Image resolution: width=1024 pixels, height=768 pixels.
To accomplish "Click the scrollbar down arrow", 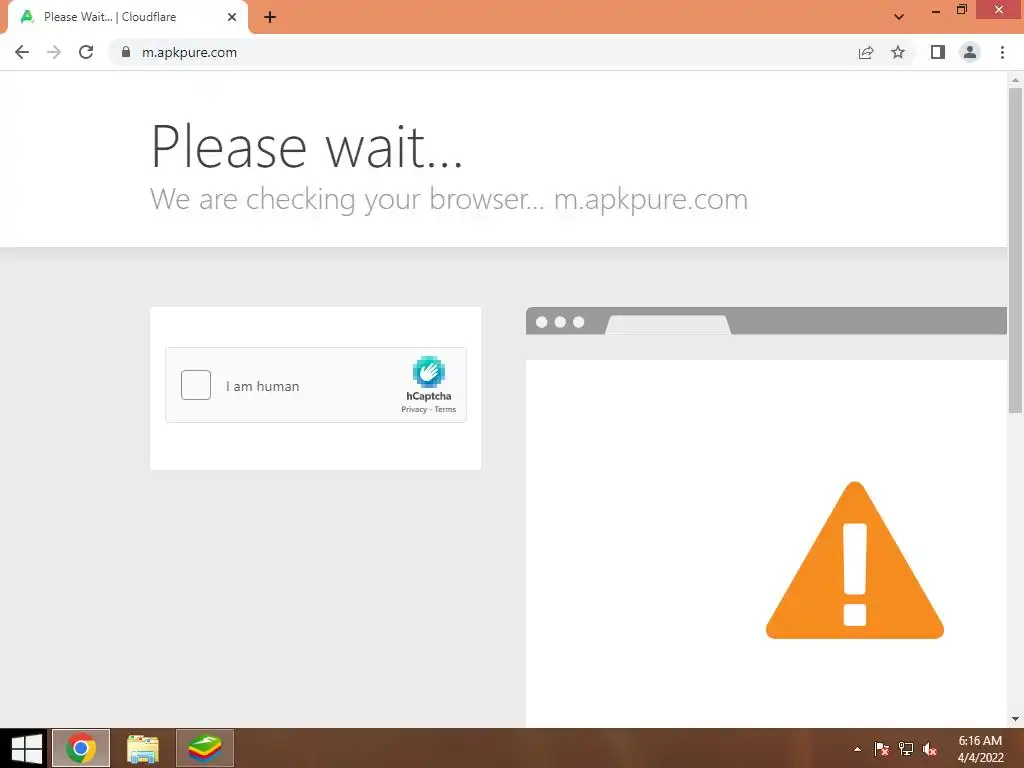I will (1015, 719).
